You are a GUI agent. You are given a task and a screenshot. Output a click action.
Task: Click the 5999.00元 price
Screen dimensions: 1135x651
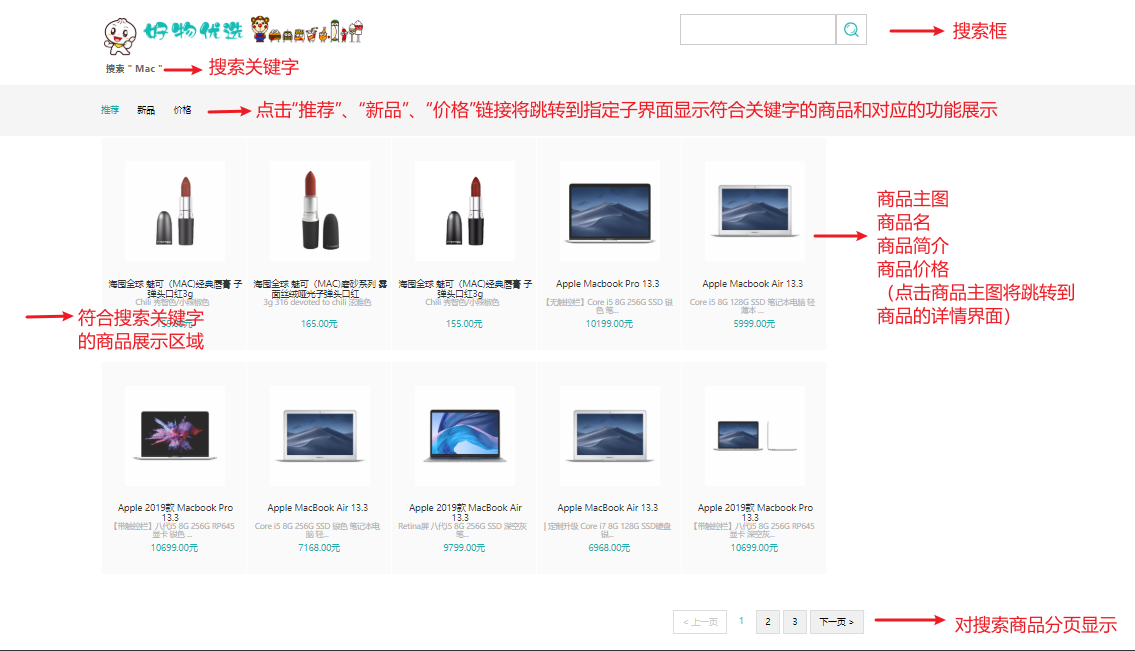754,324
